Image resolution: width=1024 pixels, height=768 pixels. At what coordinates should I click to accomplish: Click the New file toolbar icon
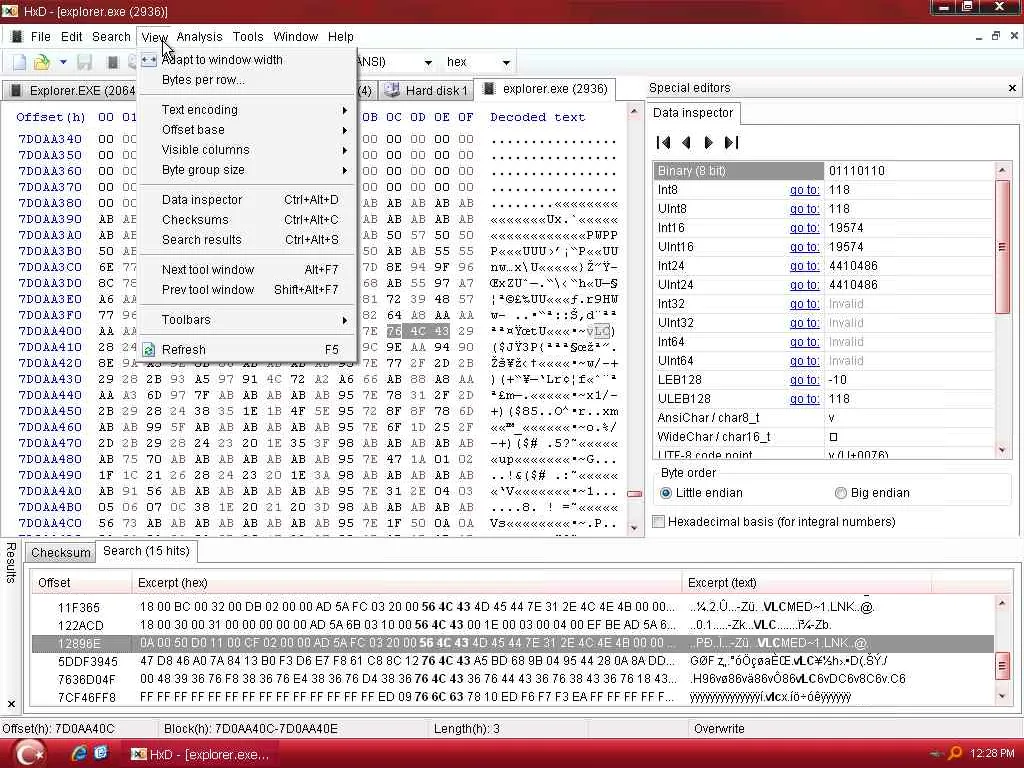pyautogui.click(x=20, y=63)
